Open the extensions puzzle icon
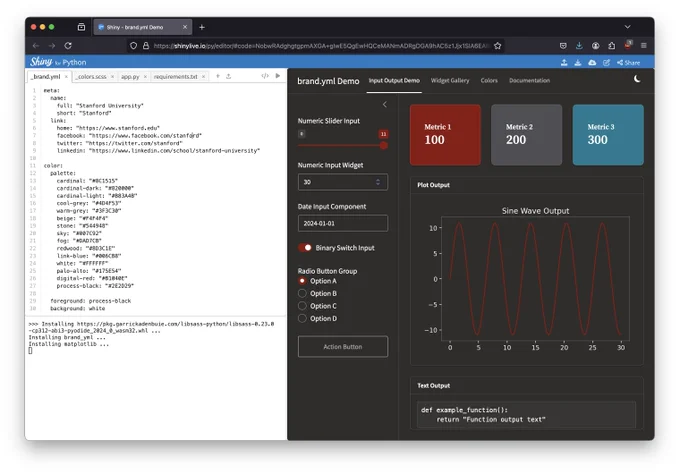This screenshot has height=474, width=680. [x=611, y=46]
